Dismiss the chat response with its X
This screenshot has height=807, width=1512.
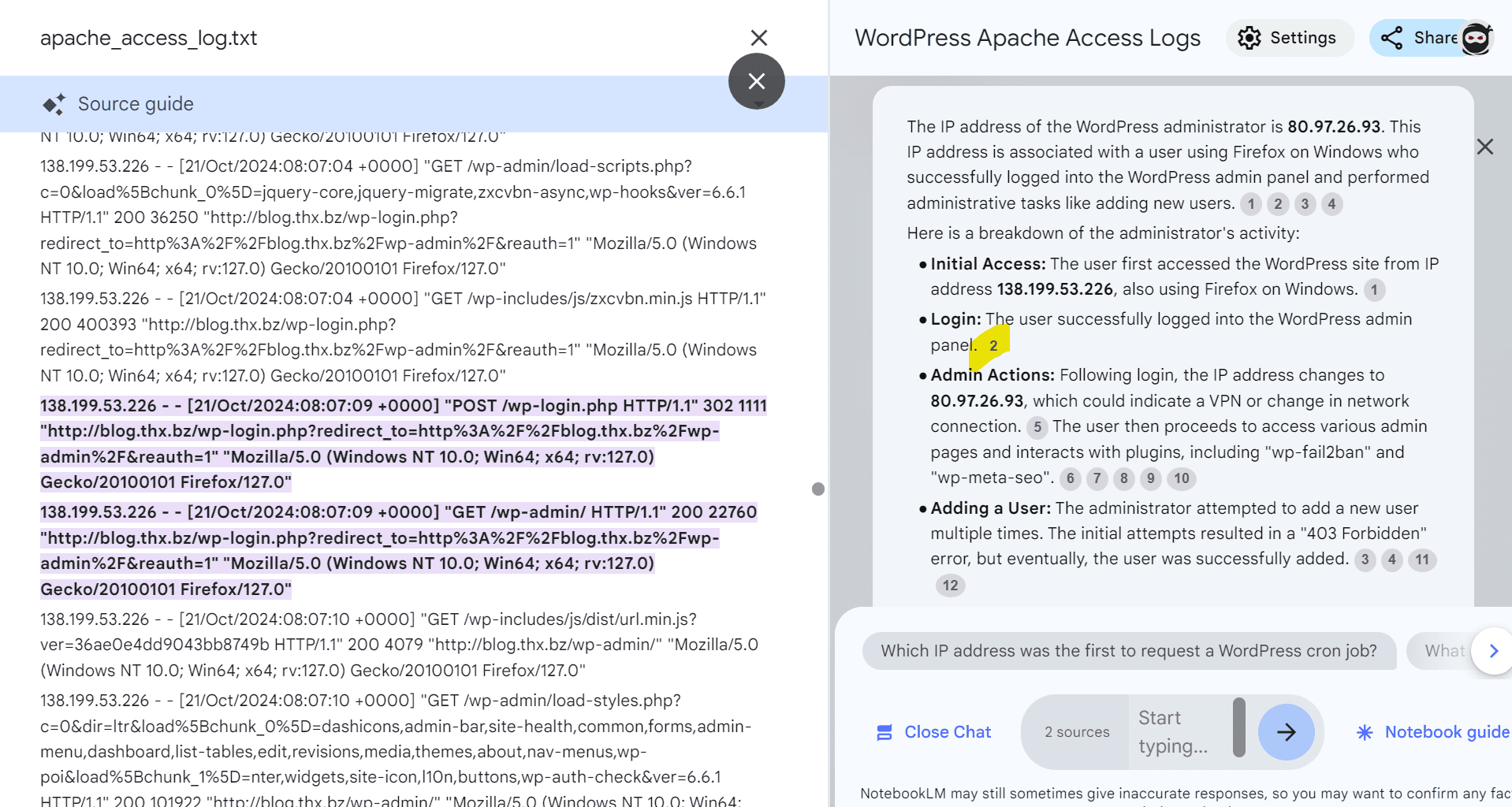pyautogui.click(x=1485, y=147)
